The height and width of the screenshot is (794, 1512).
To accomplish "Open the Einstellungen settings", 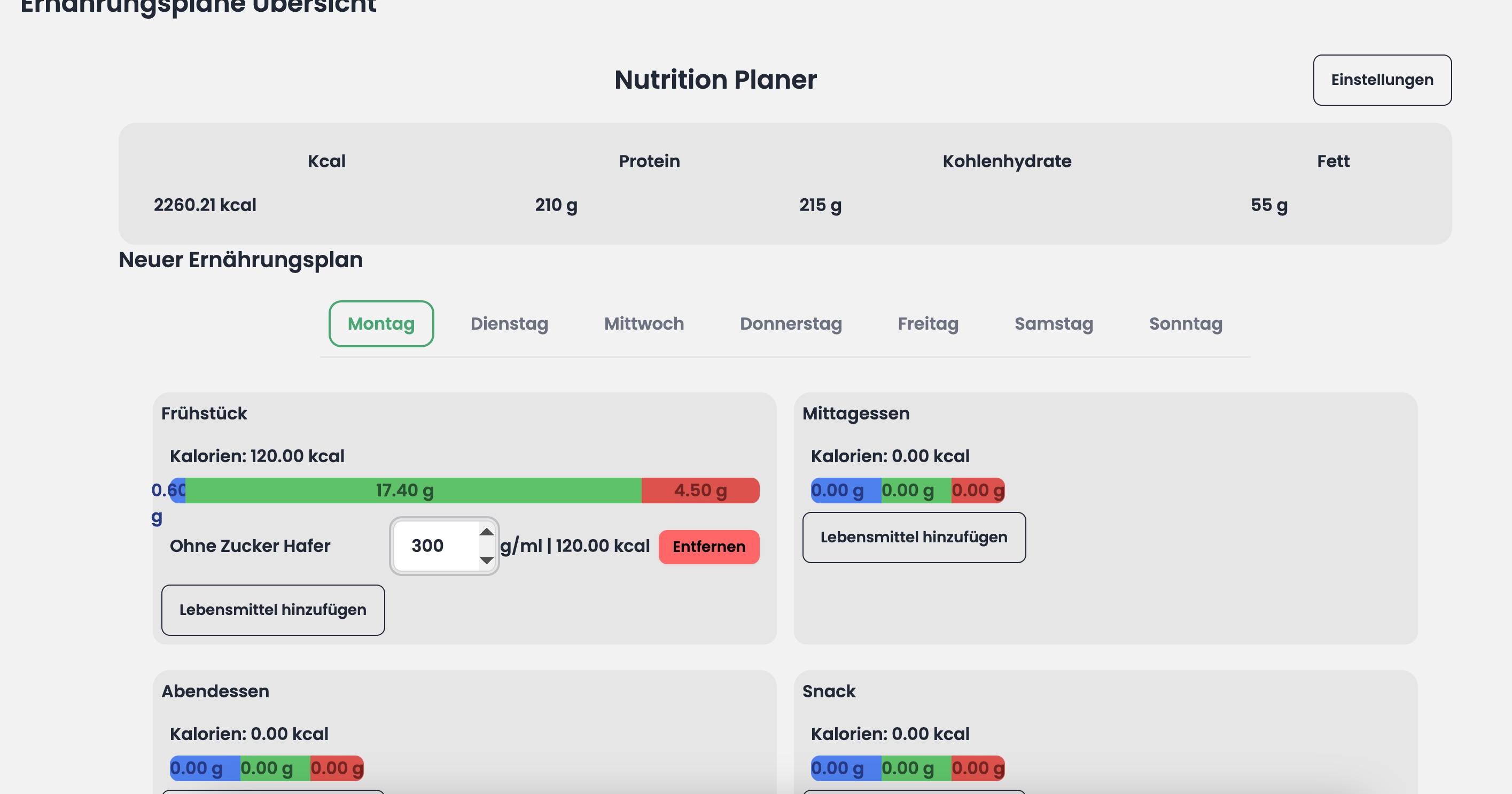I will (x=1382, y=80).
